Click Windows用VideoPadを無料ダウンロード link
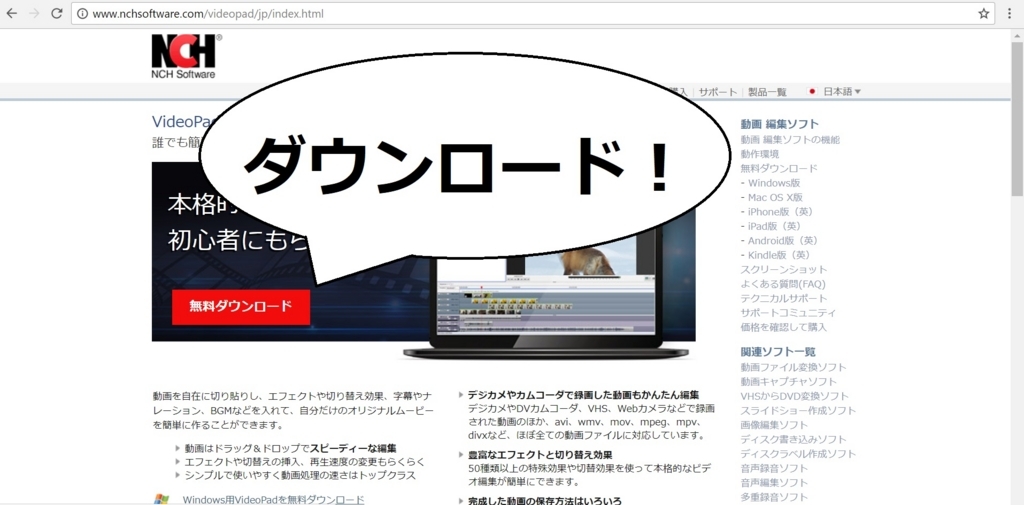Viewport: 1024px width, 505px height. [273, 500]
